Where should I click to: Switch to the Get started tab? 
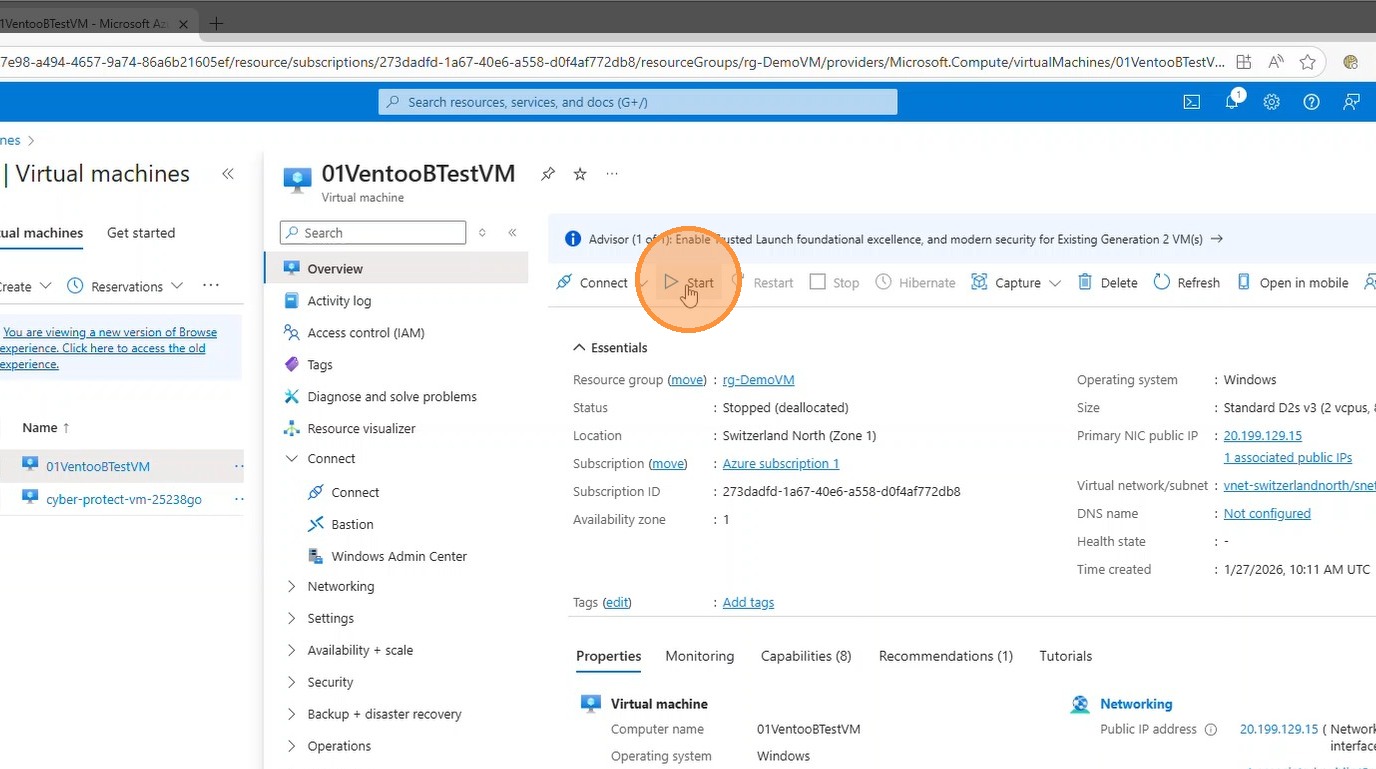pos(141,233)
